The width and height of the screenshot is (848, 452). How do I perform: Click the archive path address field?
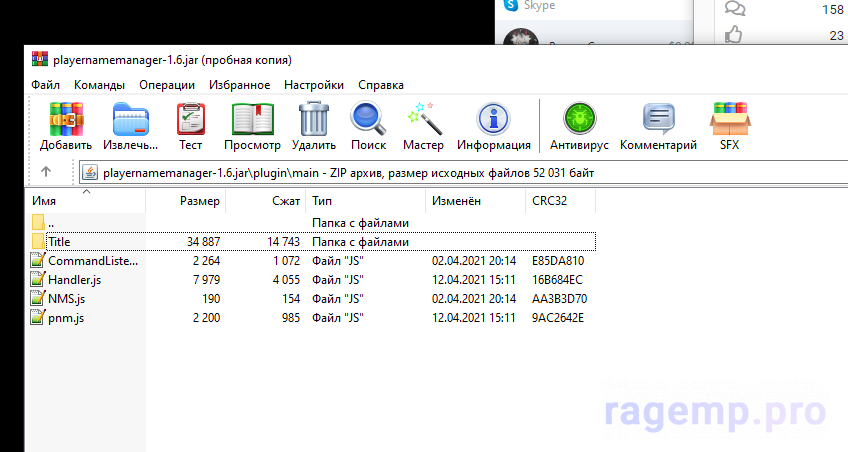(463, 172)
